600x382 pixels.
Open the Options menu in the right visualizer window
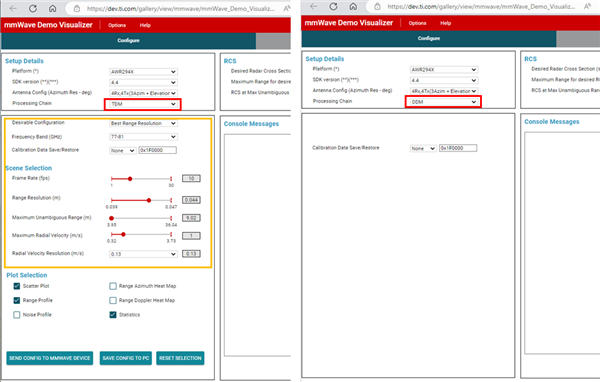417,23
